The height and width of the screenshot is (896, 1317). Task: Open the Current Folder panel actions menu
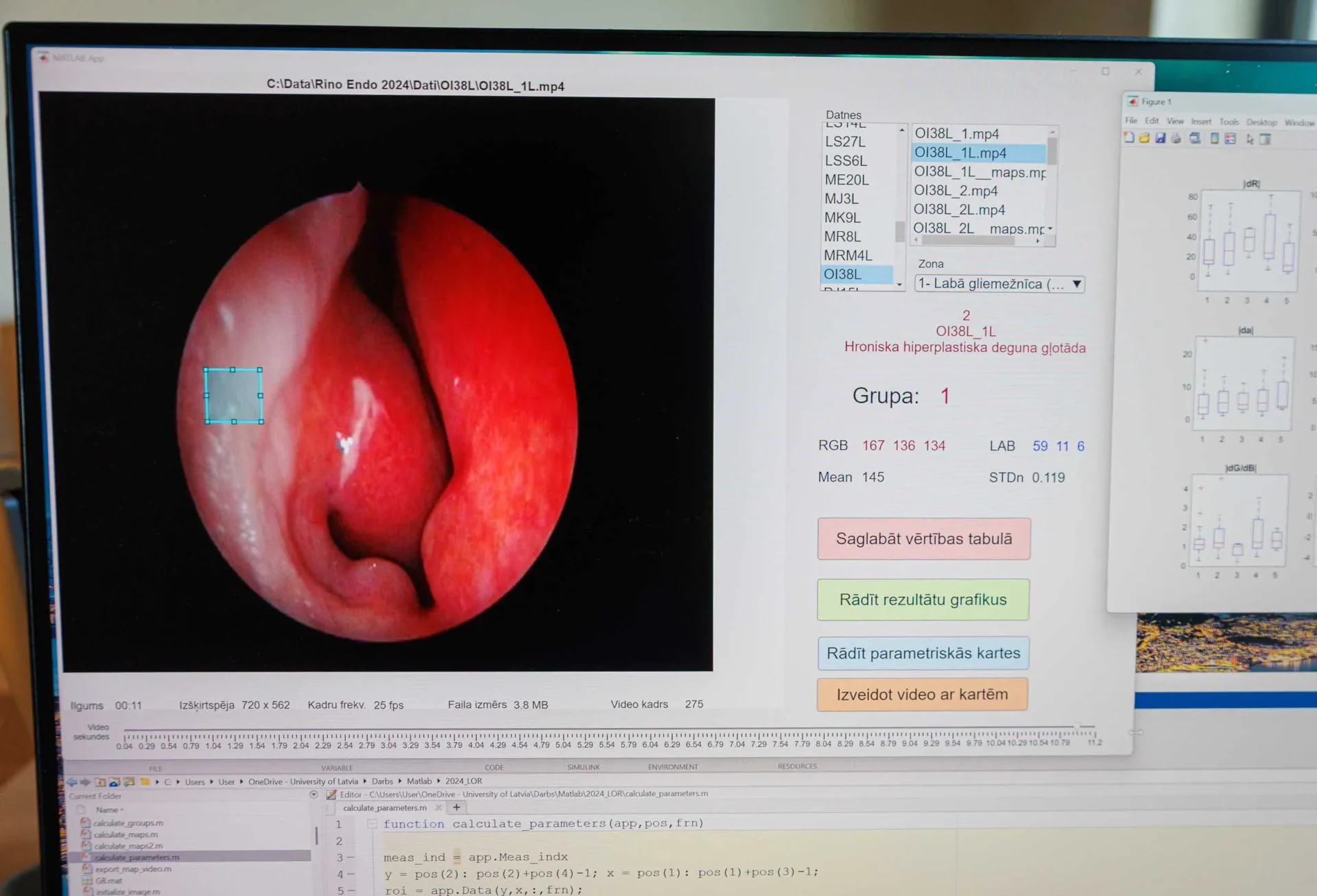[313, 795]
